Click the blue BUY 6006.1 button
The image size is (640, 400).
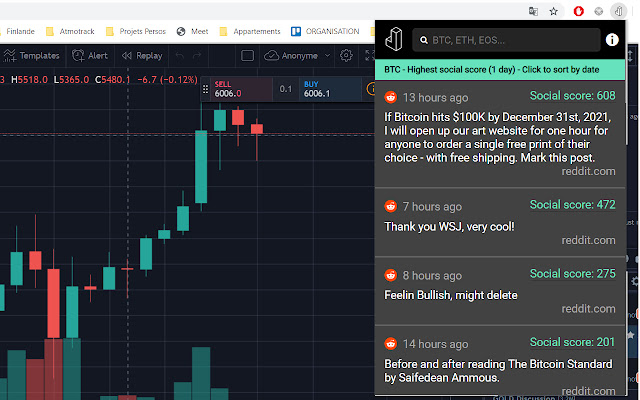click(326, 89)
